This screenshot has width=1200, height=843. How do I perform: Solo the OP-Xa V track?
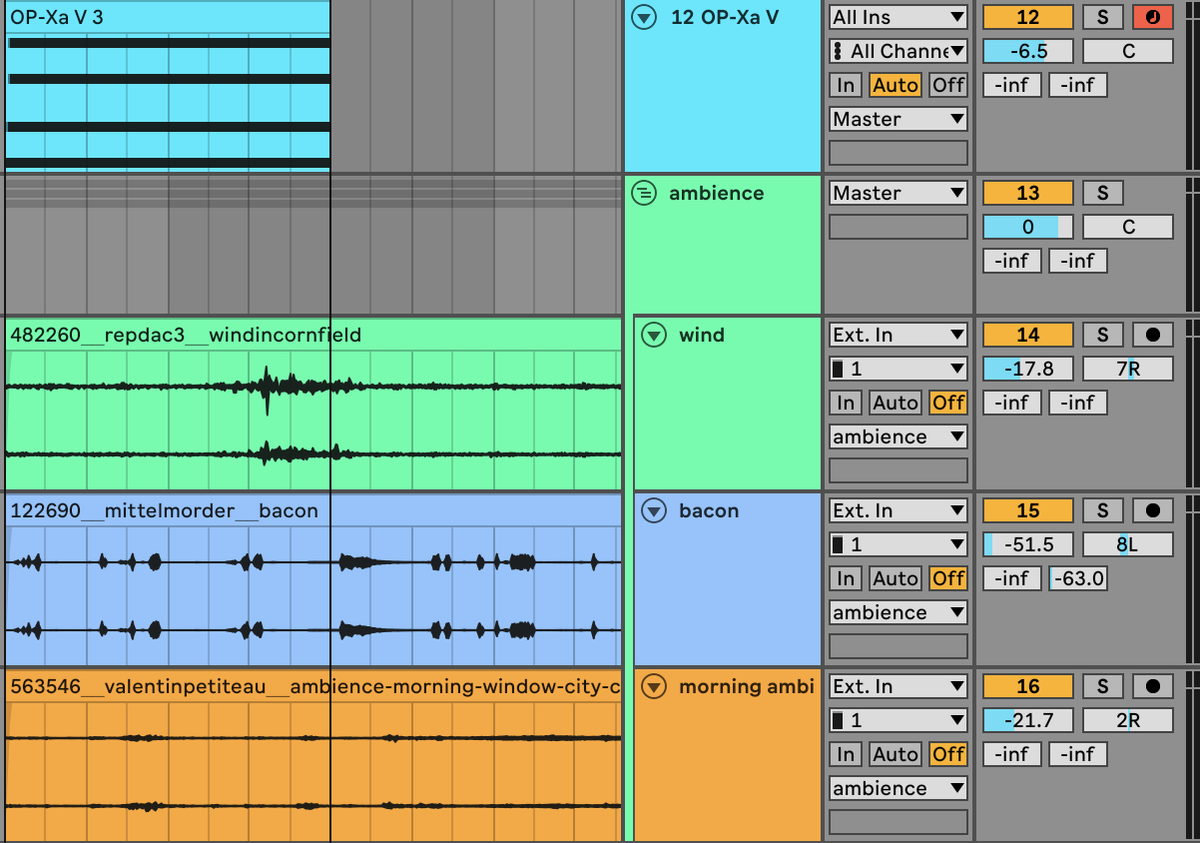(x=1103, y=17)
